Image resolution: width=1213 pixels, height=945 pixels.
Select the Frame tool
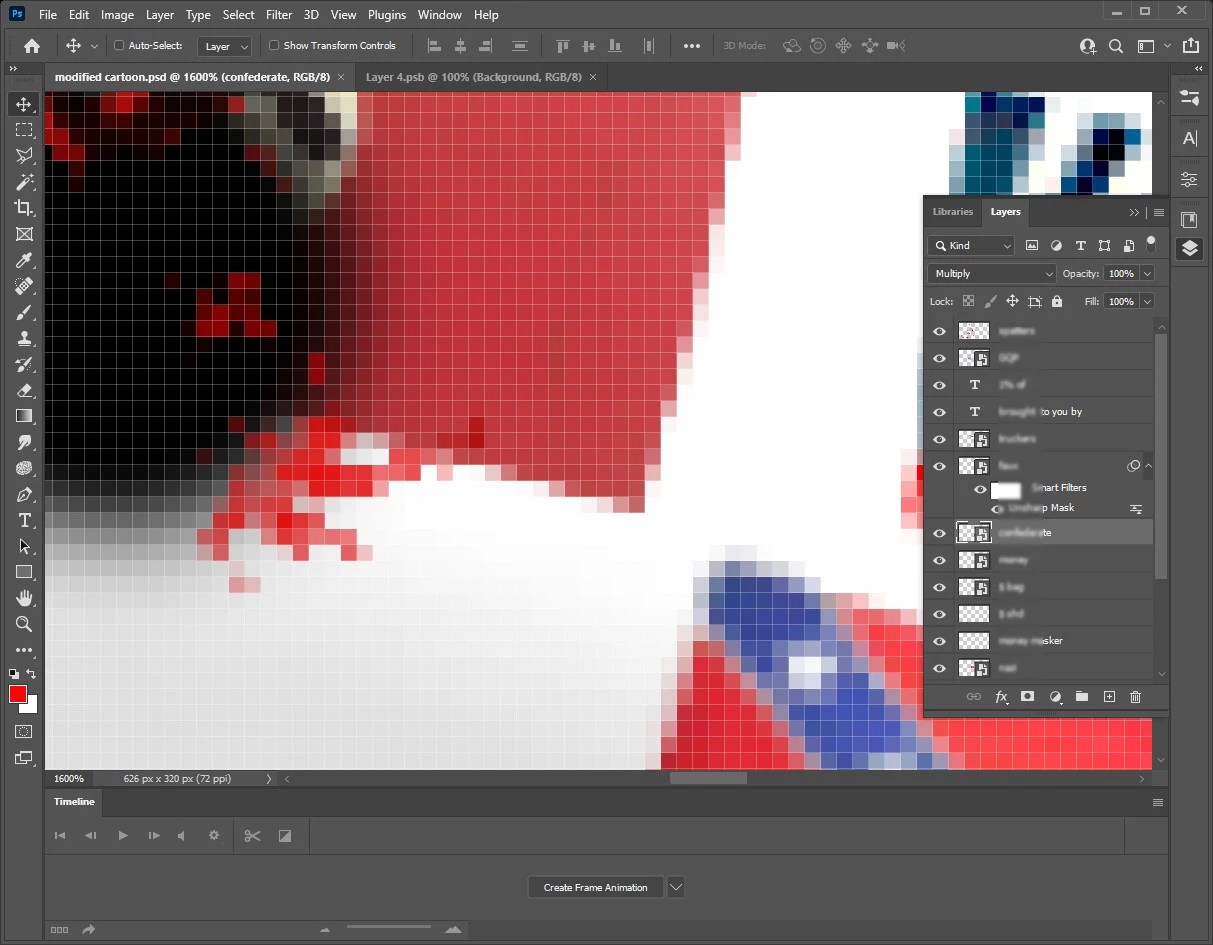[24, 234]
